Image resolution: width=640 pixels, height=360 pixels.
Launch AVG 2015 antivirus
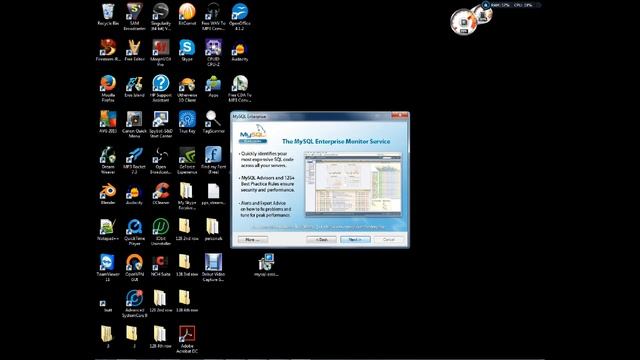click(108, 122)
